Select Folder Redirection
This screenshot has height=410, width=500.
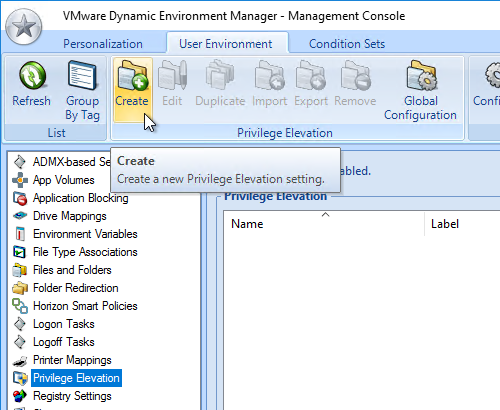(76, 288)
